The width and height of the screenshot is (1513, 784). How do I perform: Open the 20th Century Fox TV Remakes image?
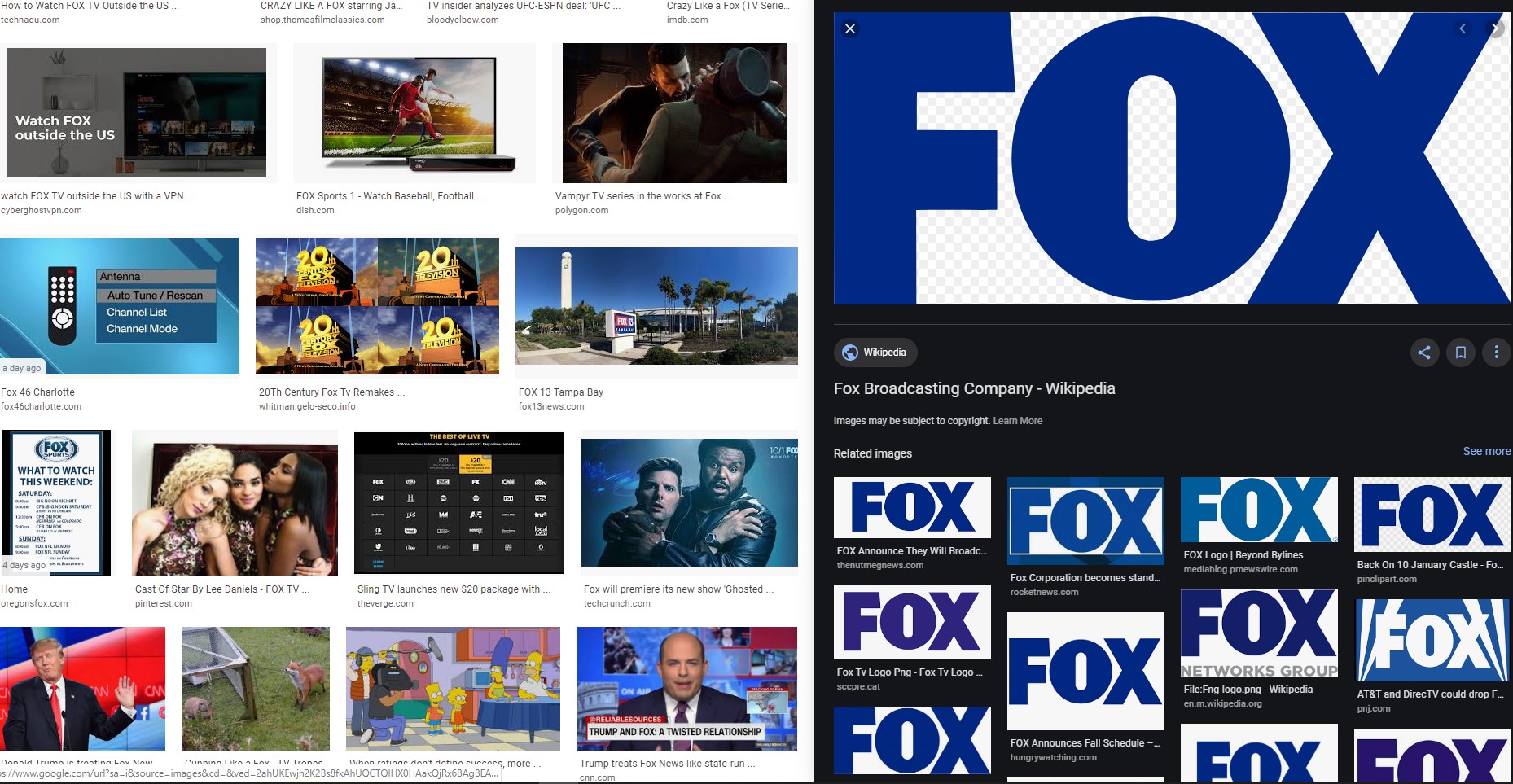pyautogui.click(x=377, y=306)
